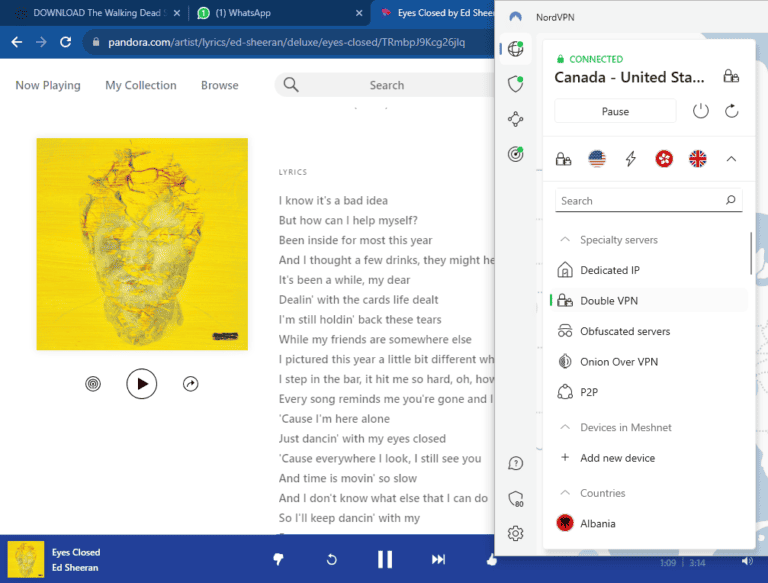Open the Browse menu on Pandora

point(219,85)
